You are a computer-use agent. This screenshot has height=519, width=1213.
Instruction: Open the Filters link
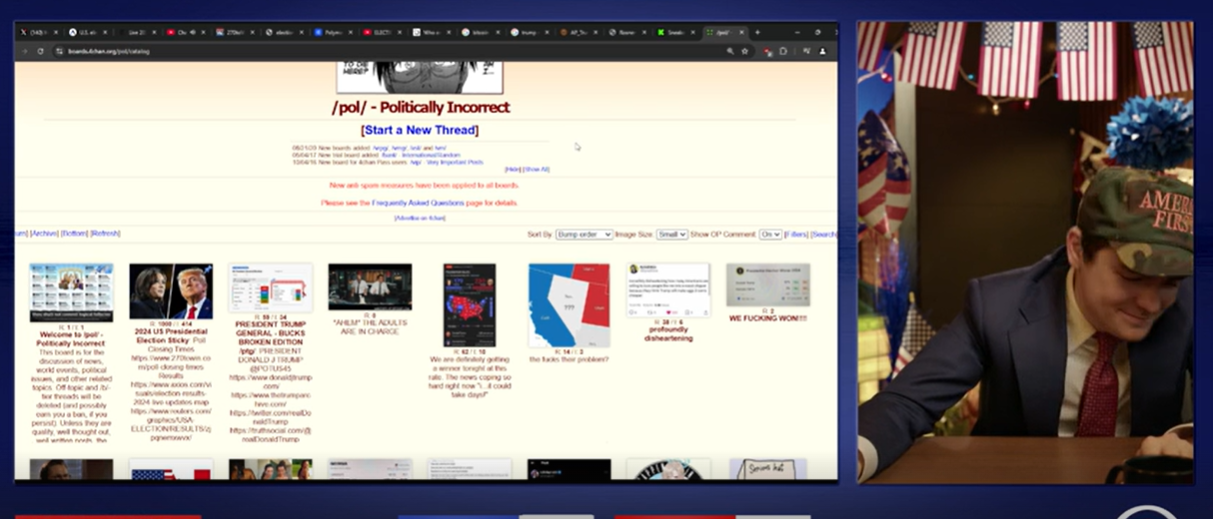[796, 234]
